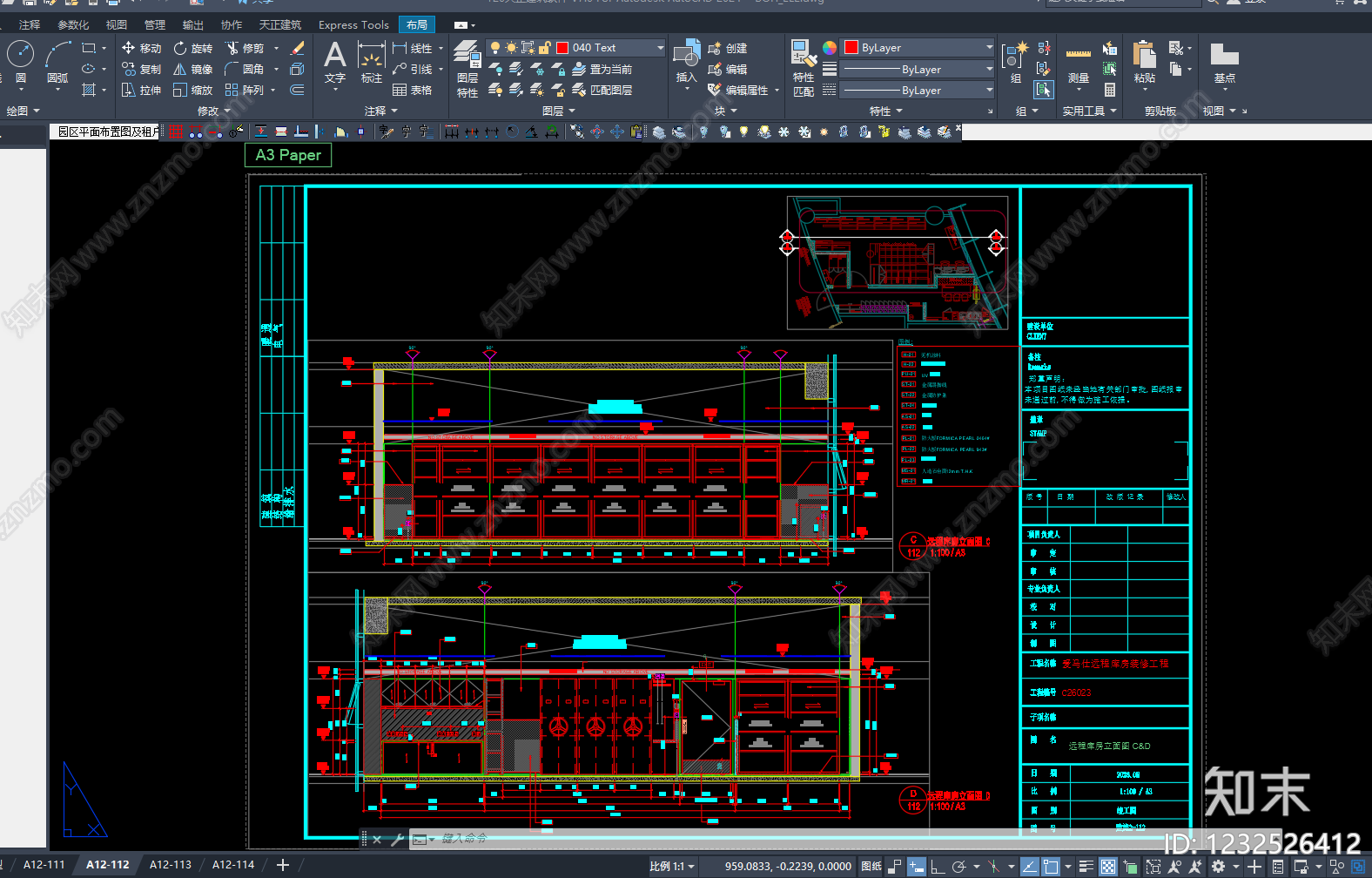Toggle 2D object snap in status bar
The width and height of the screenshot is (1372, 878).
(1051, 867)
